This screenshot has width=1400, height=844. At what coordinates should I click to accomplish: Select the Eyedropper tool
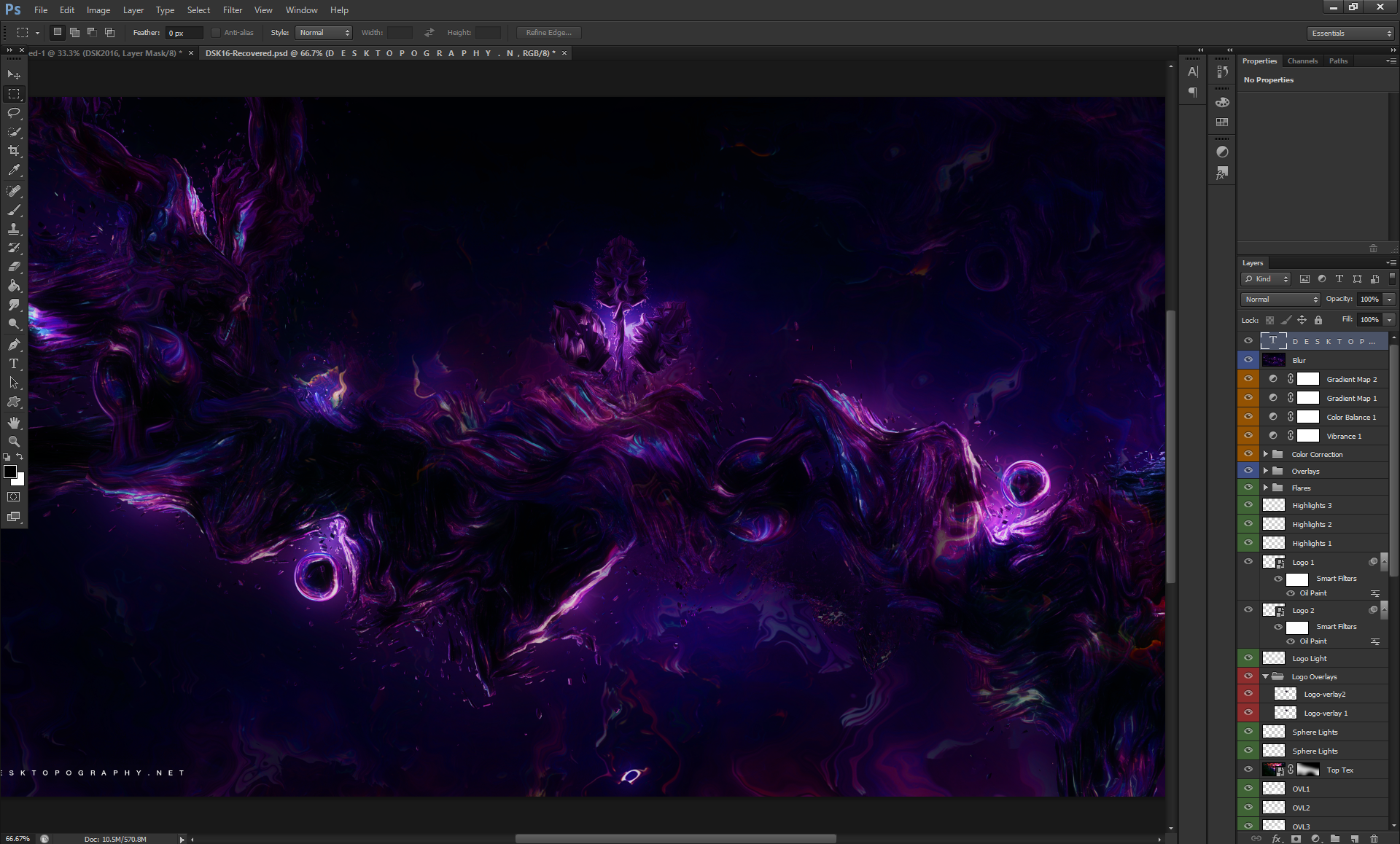14,170
